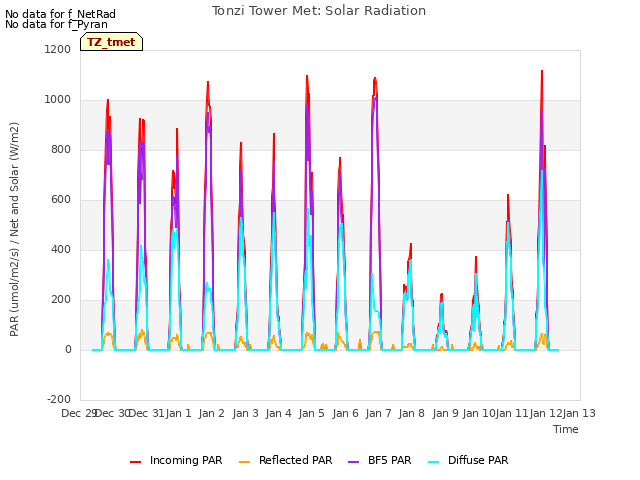
Task: Click the 200 y-axis tick label
Action: tap(61, 300)
